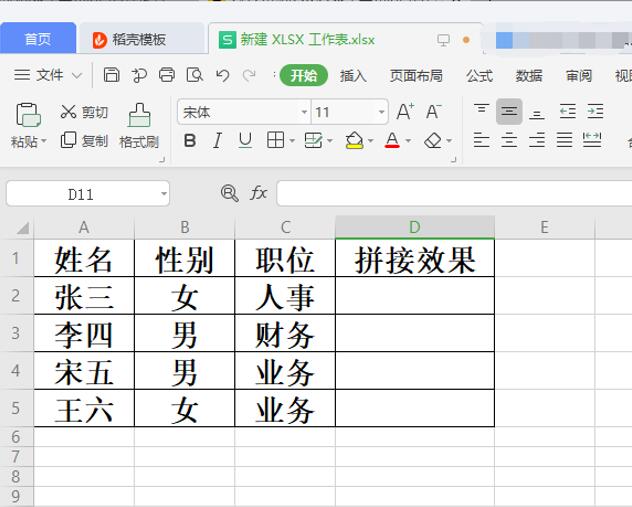This screenshot has width=632, height=507.
Task: Open the 审阅 ribbon tab
Action: tap(579, 75)
